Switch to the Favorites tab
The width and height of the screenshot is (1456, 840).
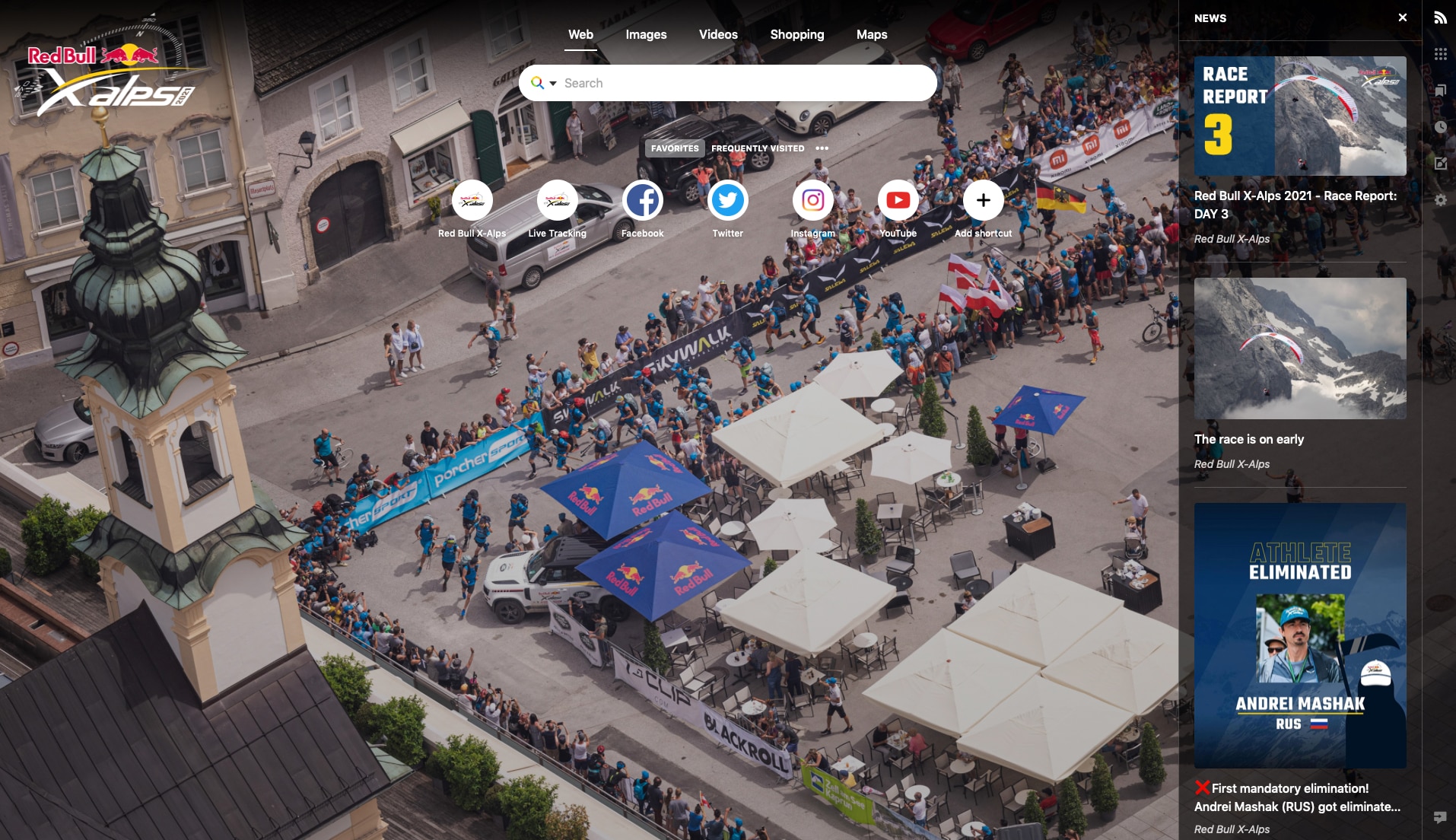pos(675,148)
